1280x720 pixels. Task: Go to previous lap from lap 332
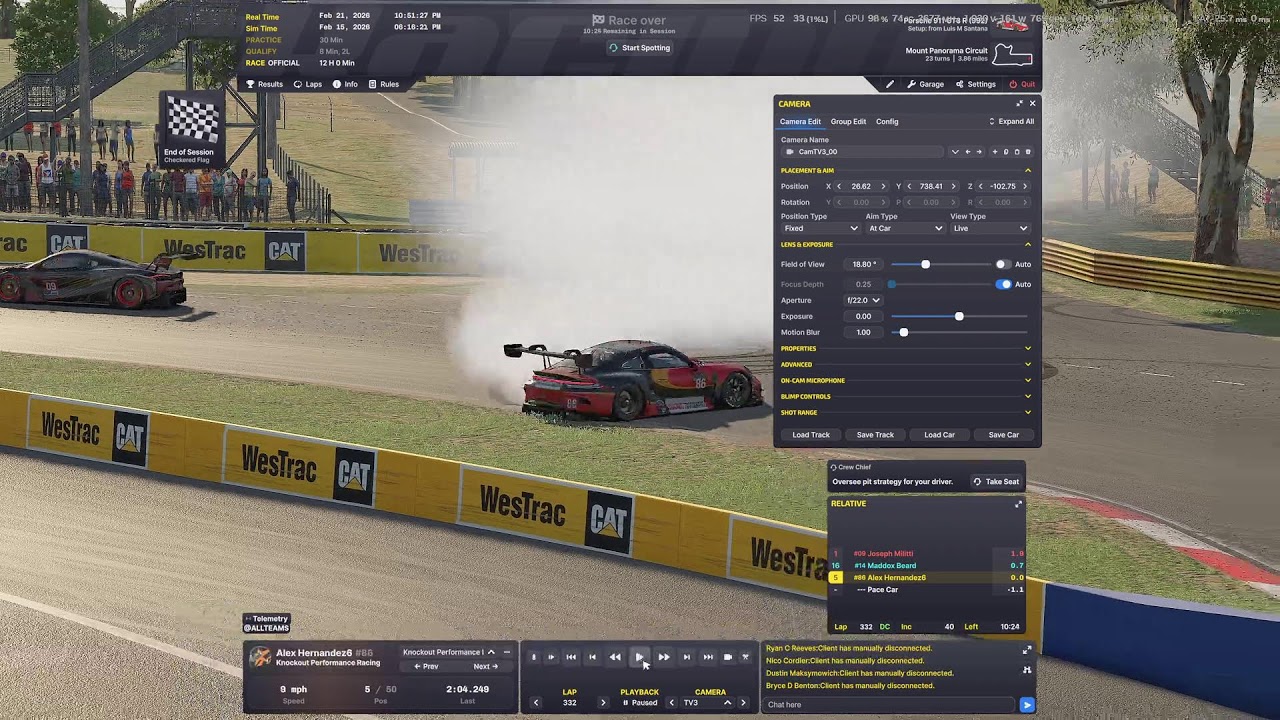point(536,703)
